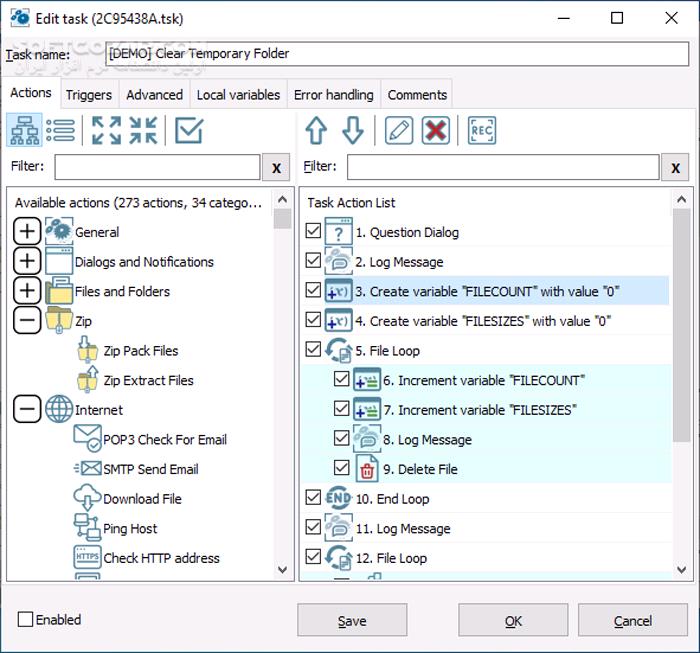This screenshot has width=700, height=653.
Task: Collapse the Internet category
Action: [x=27, y=409]
